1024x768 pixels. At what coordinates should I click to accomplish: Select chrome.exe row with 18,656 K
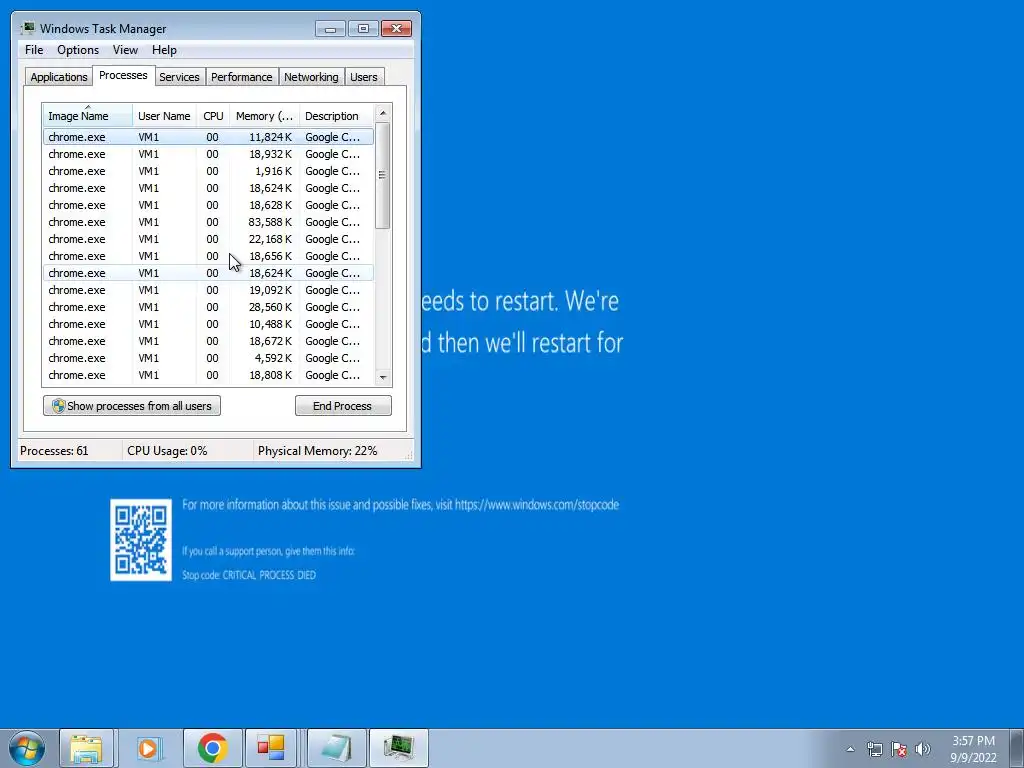click(208, 256)
